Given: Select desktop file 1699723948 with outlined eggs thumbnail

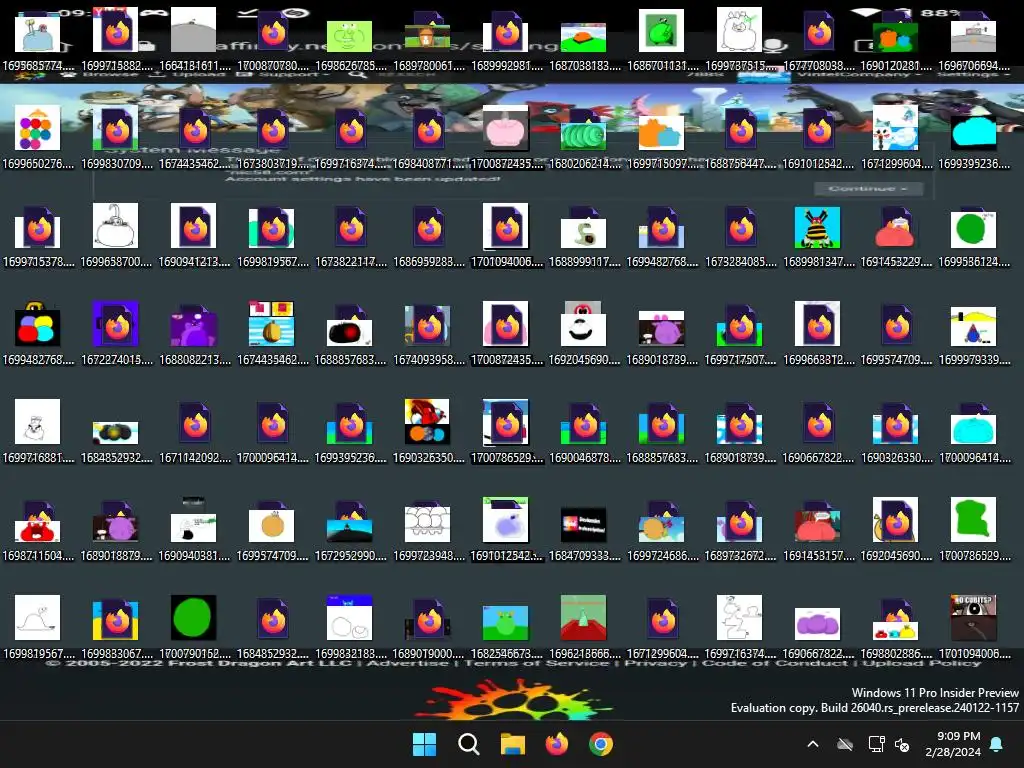Looking at the screenshot, I should click(428, 530).
